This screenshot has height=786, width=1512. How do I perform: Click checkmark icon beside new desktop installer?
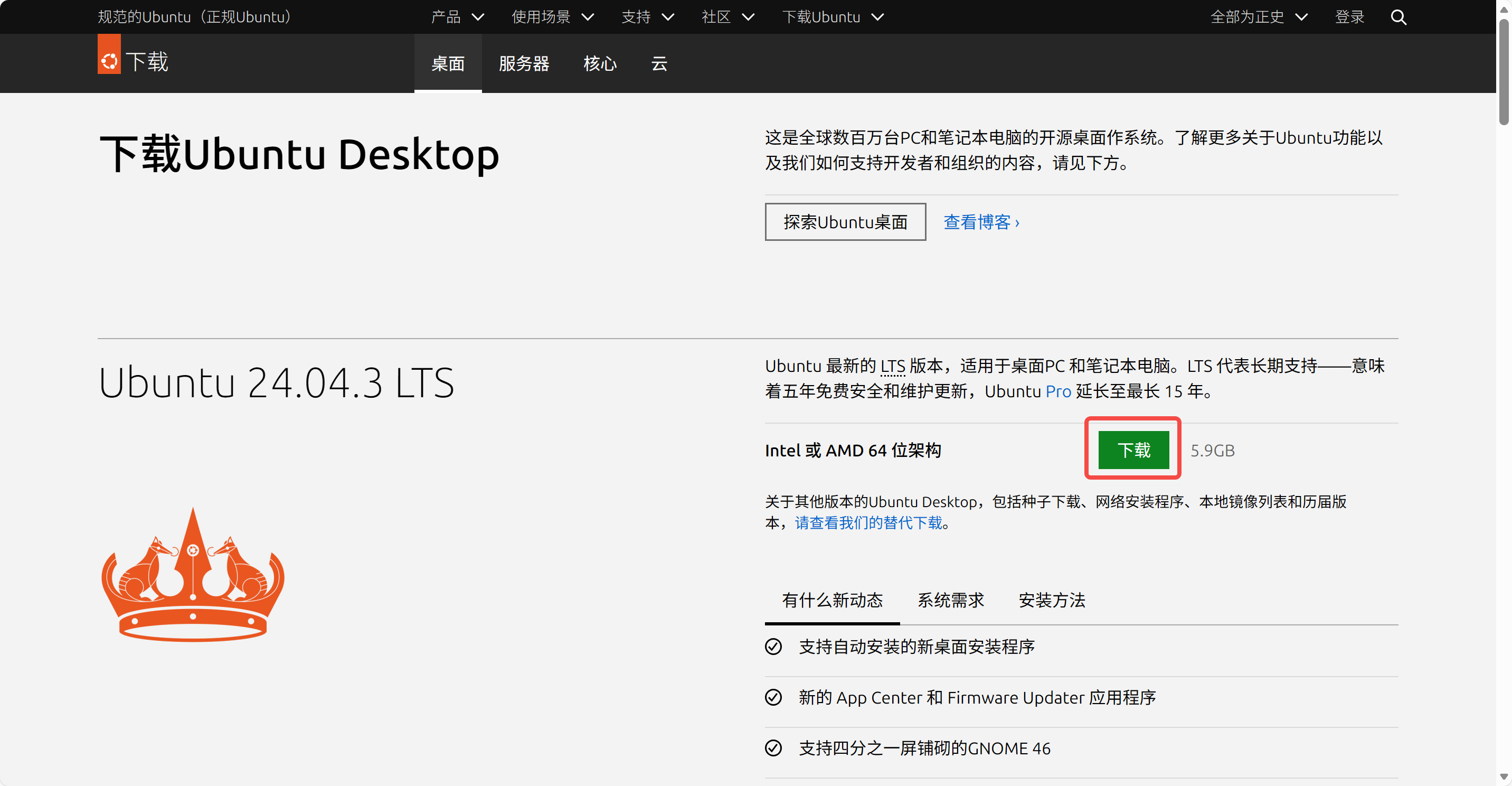pyautogui.click(x=773, y=647)
